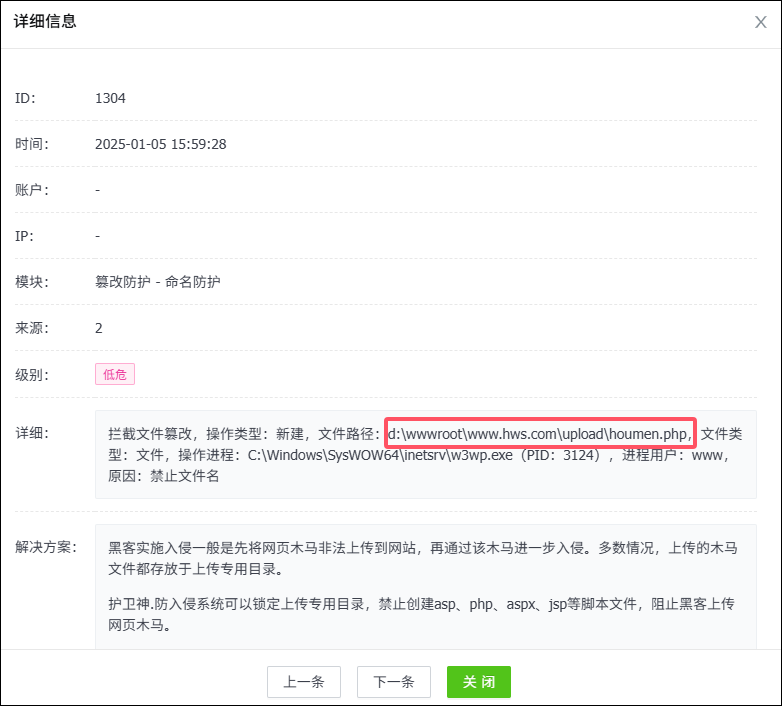Click the 上一条 button

click(x=304, y=682)
